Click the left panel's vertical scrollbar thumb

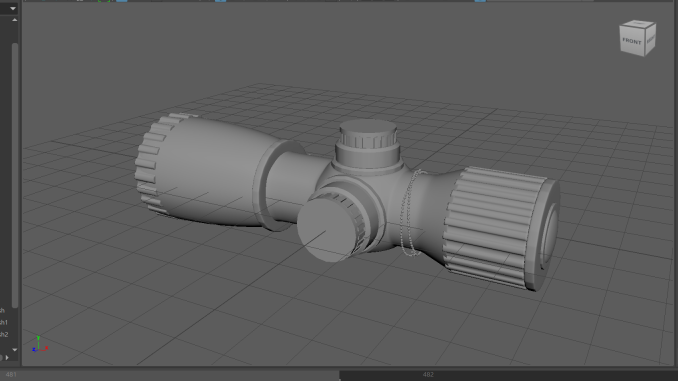15,175
